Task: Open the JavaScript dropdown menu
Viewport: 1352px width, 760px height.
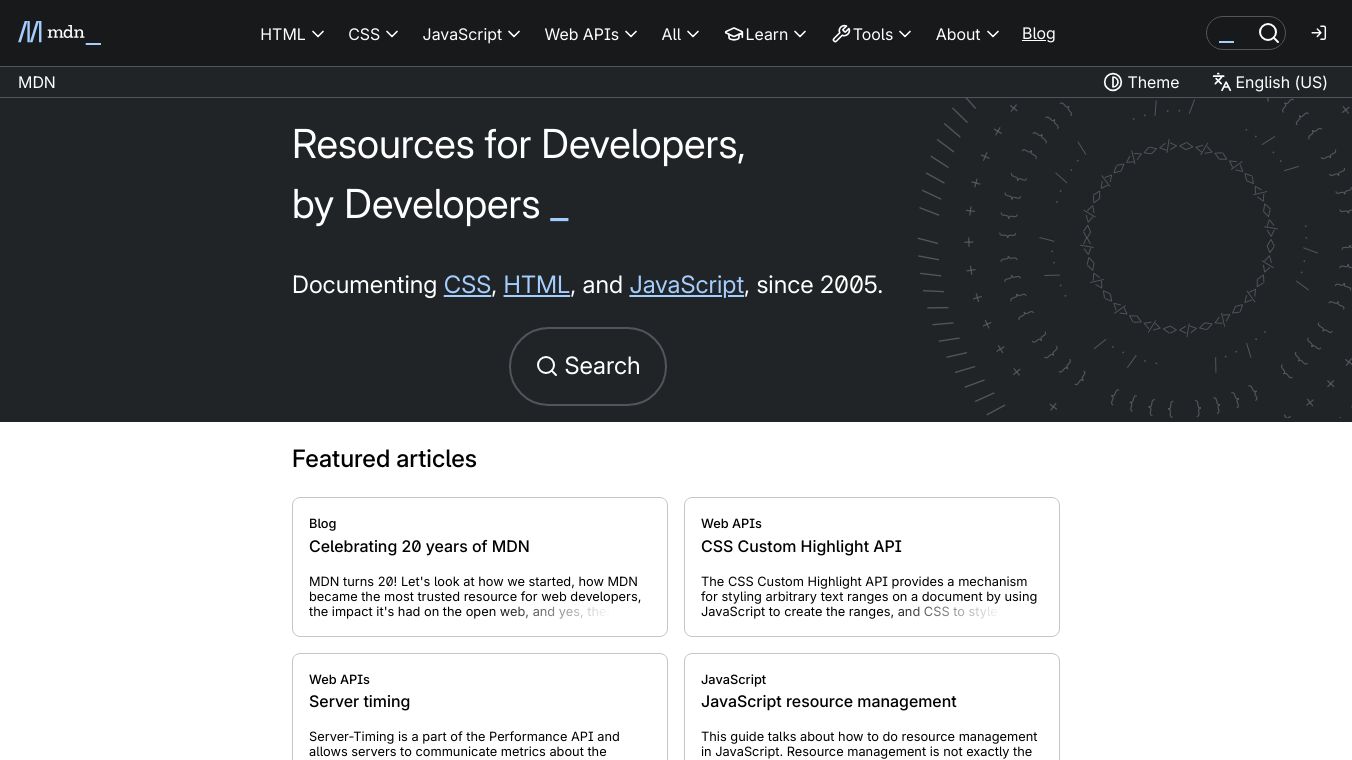Action: click(471, 34)
